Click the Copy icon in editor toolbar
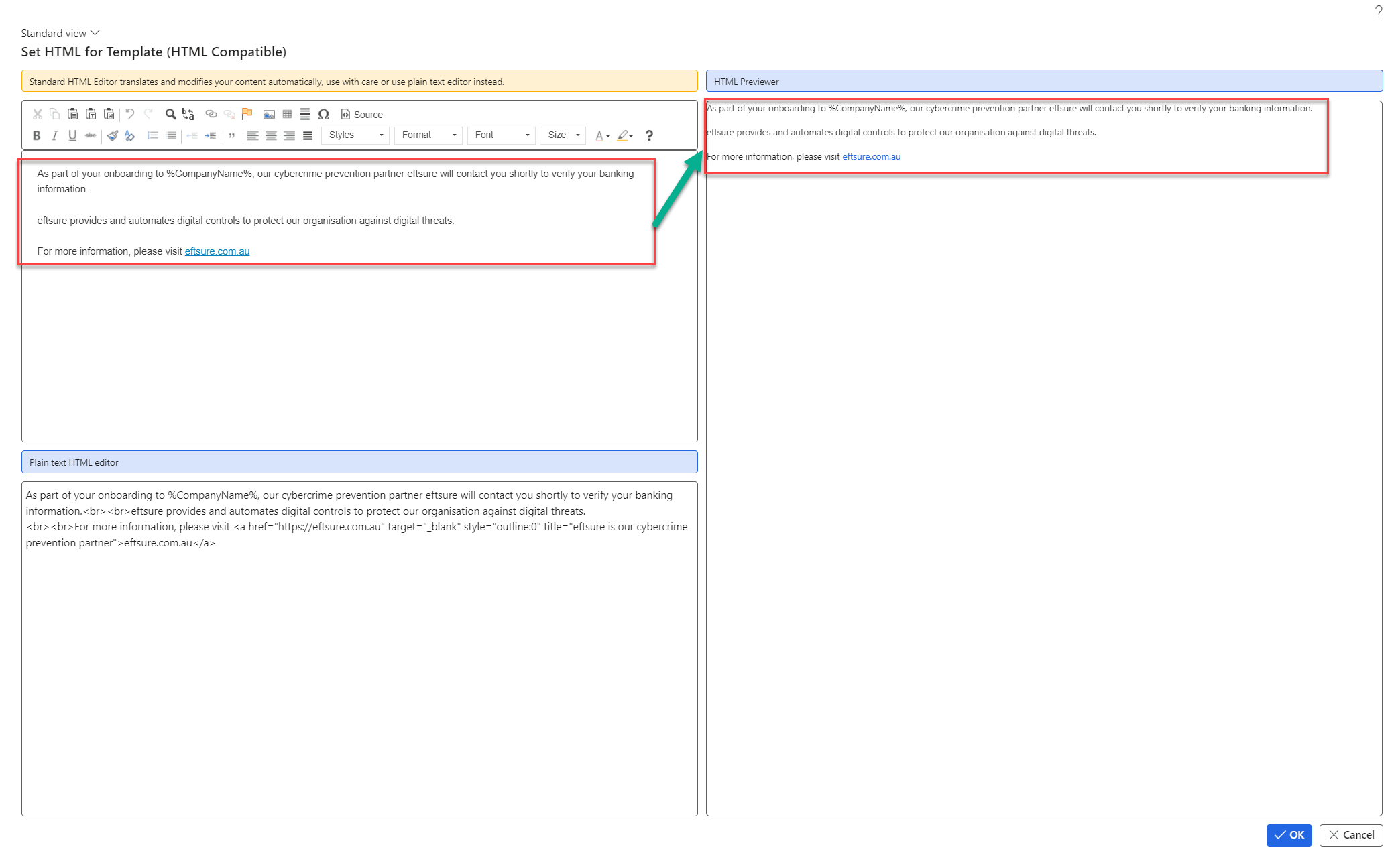 pos(55,115)
